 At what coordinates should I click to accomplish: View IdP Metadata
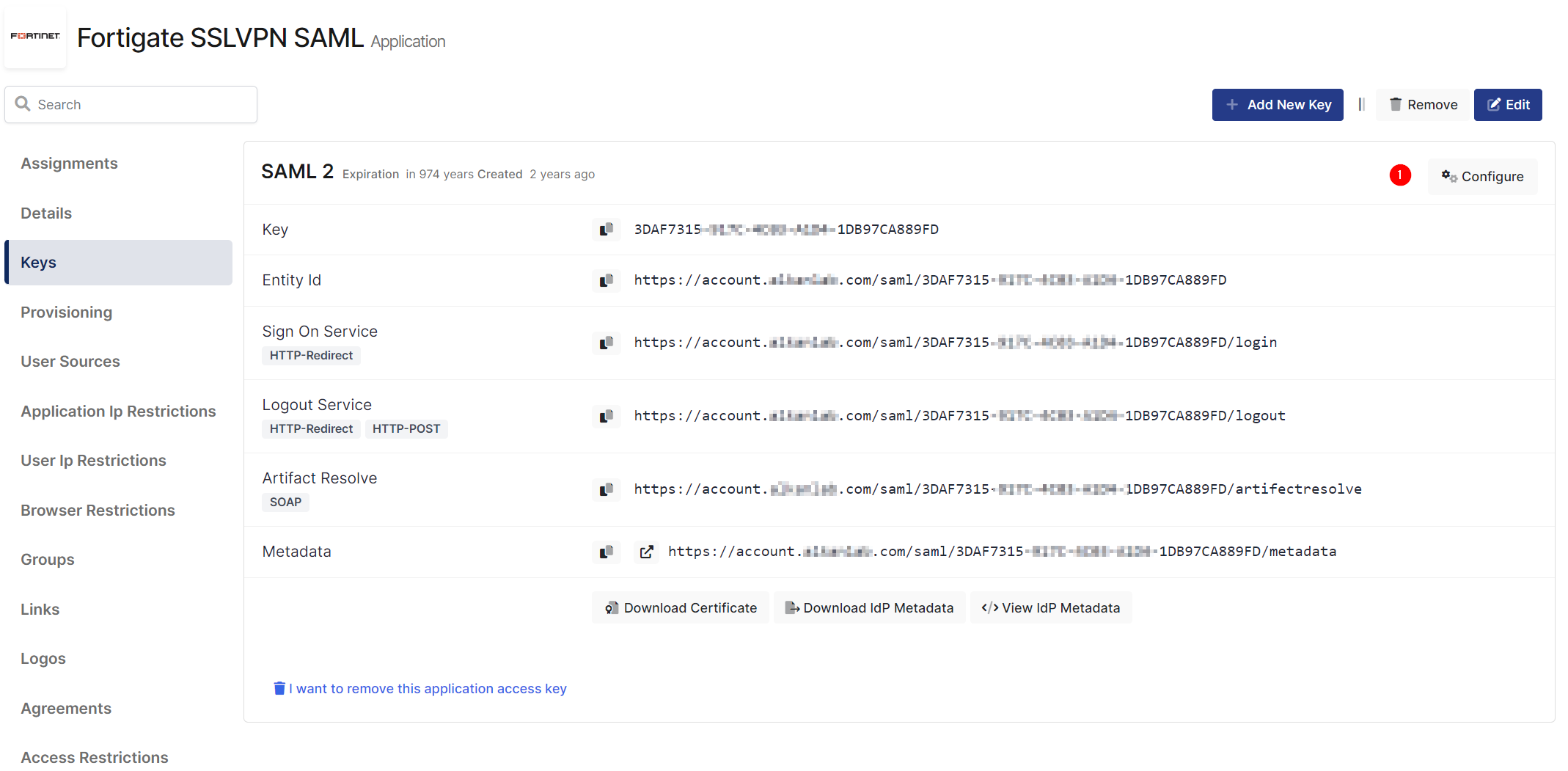click(x=1051, y=608)
